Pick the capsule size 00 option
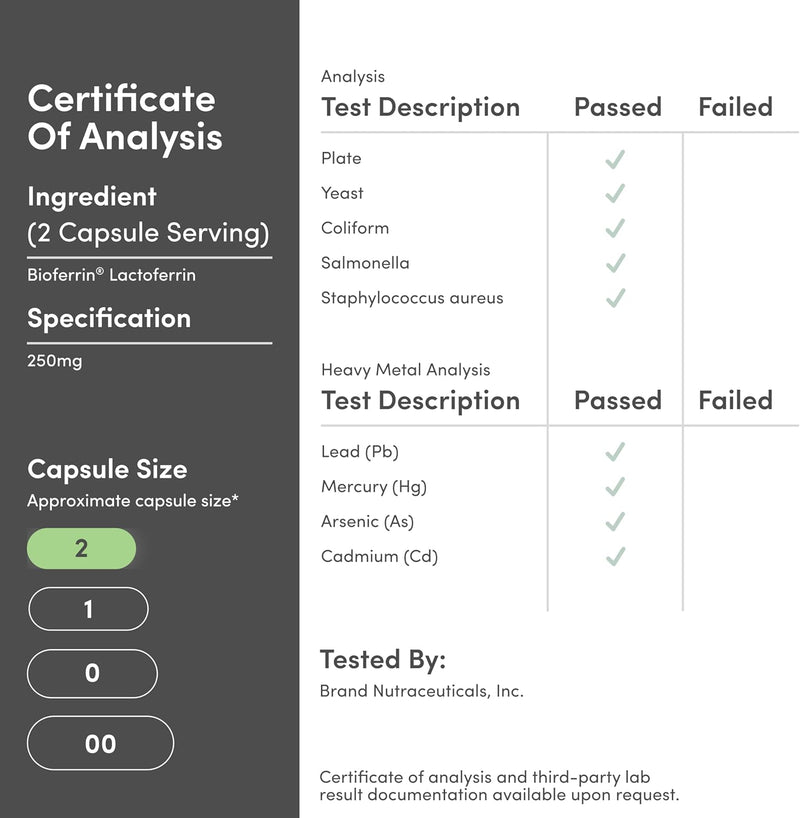The image size is (800, 818). click(x=100, y=744)
